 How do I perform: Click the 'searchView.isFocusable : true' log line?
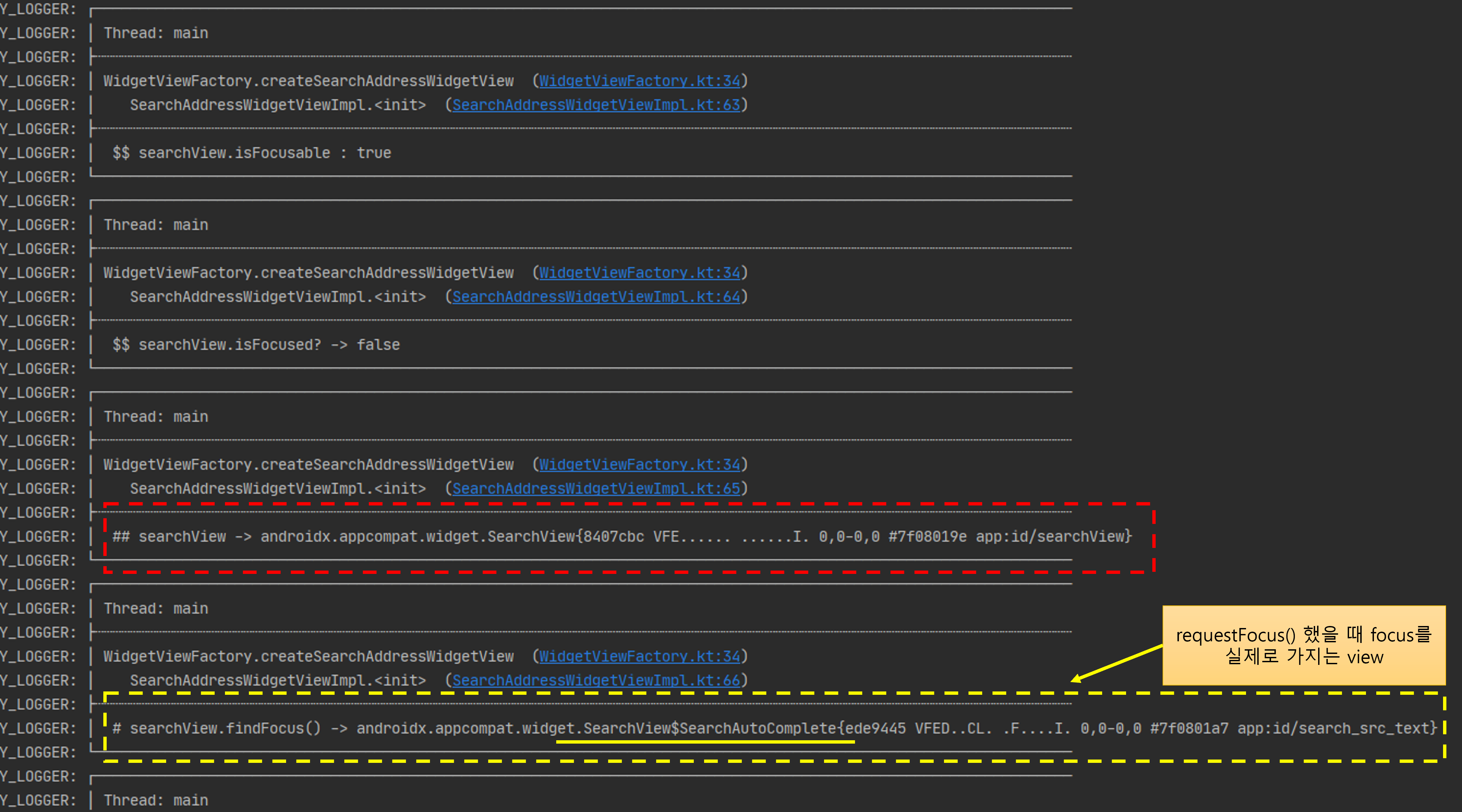[x=252, y=153]
